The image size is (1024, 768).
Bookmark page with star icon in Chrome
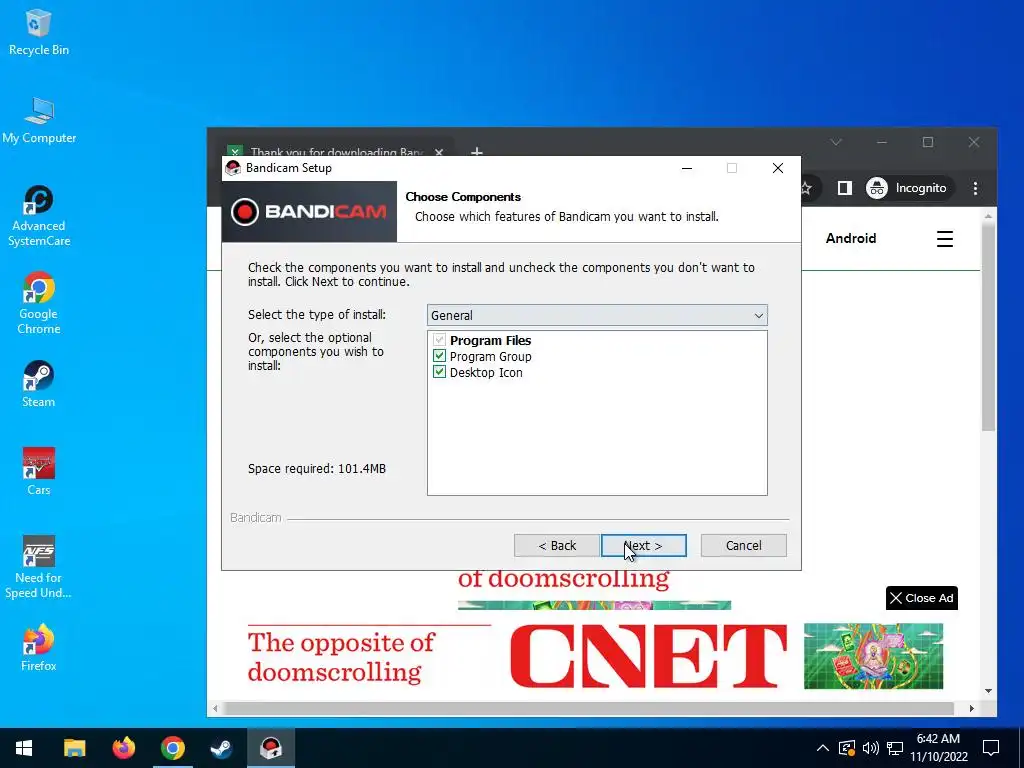807,188
